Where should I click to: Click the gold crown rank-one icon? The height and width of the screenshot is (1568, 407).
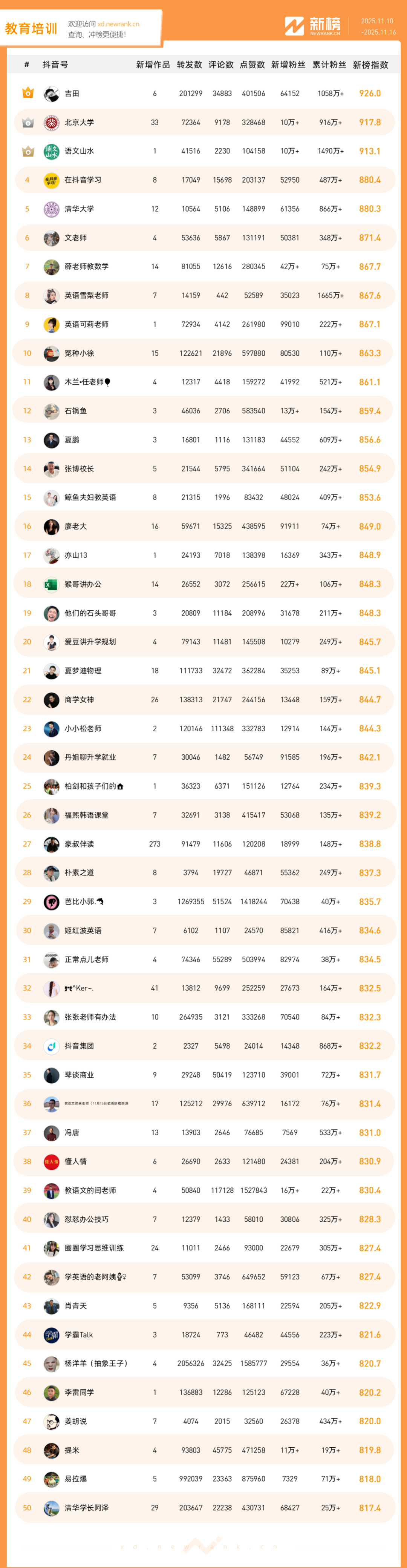tap(28, 93)
